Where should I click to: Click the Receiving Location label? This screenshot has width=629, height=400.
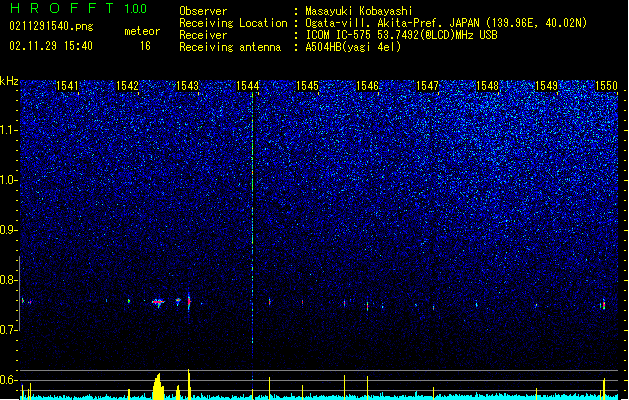[233, 23]
